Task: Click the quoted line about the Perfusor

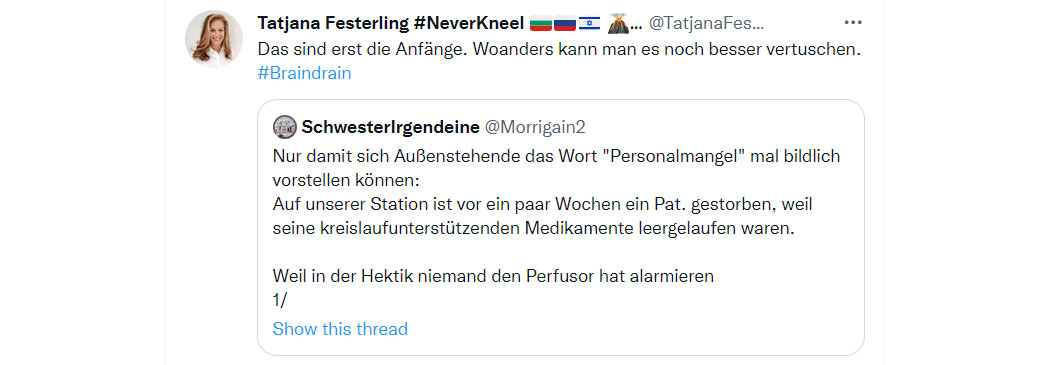Action: click(494, 276)
